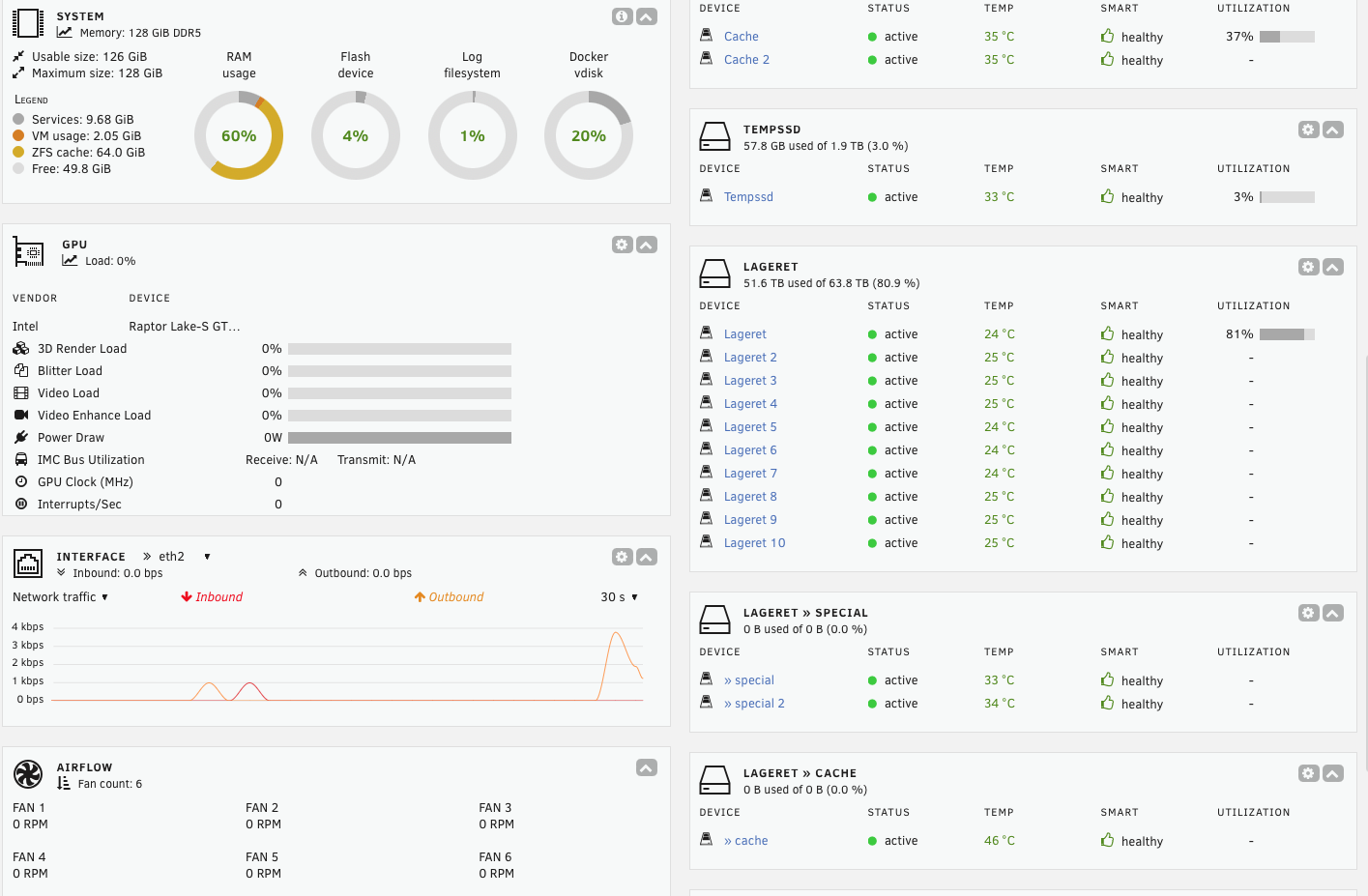The width and height of the screenshot is (1368, 896).
Task: Click the Video Enhance Load camera icon
Action: [21, 416]
